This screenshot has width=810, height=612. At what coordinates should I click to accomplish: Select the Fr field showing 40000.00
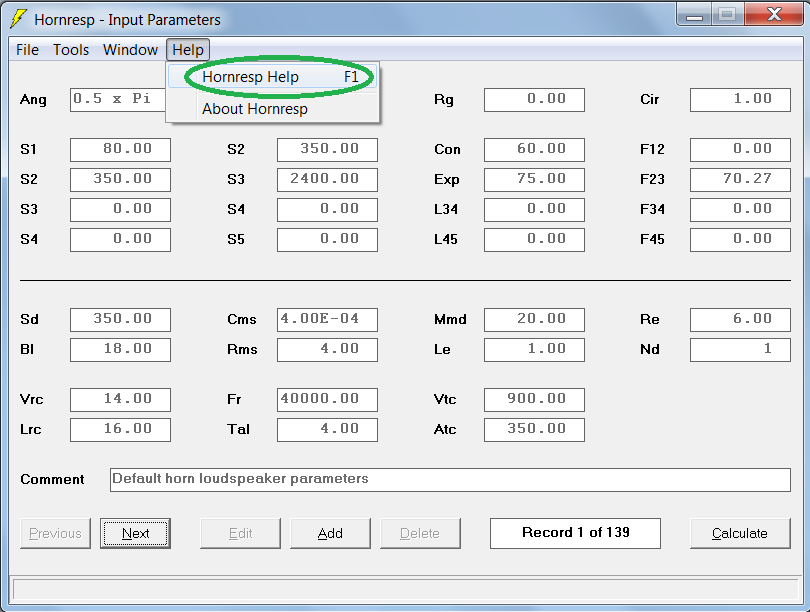tap(327, 400)
